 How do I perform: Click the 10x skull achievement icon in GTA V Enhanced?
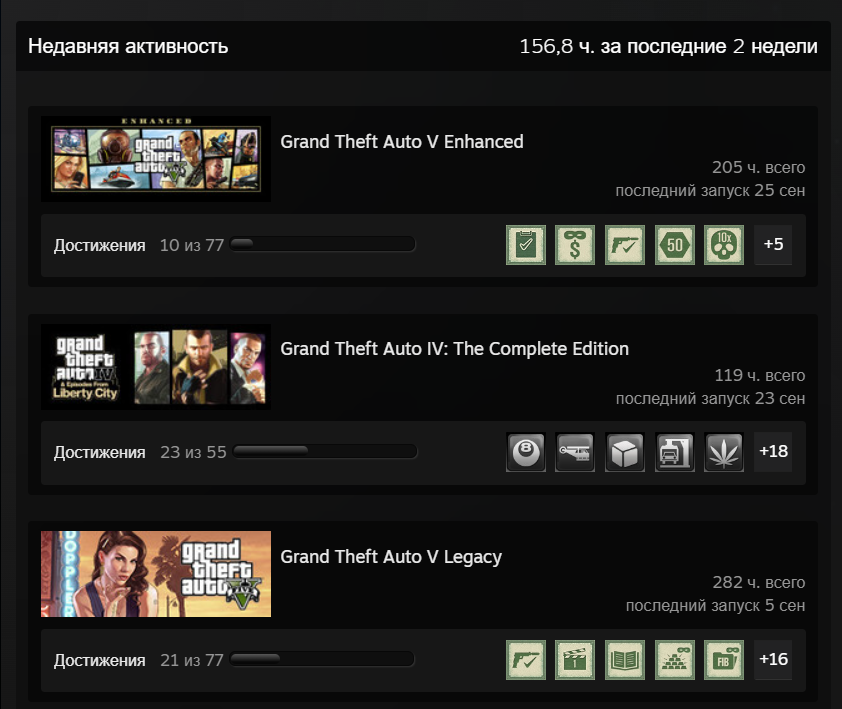724,245
